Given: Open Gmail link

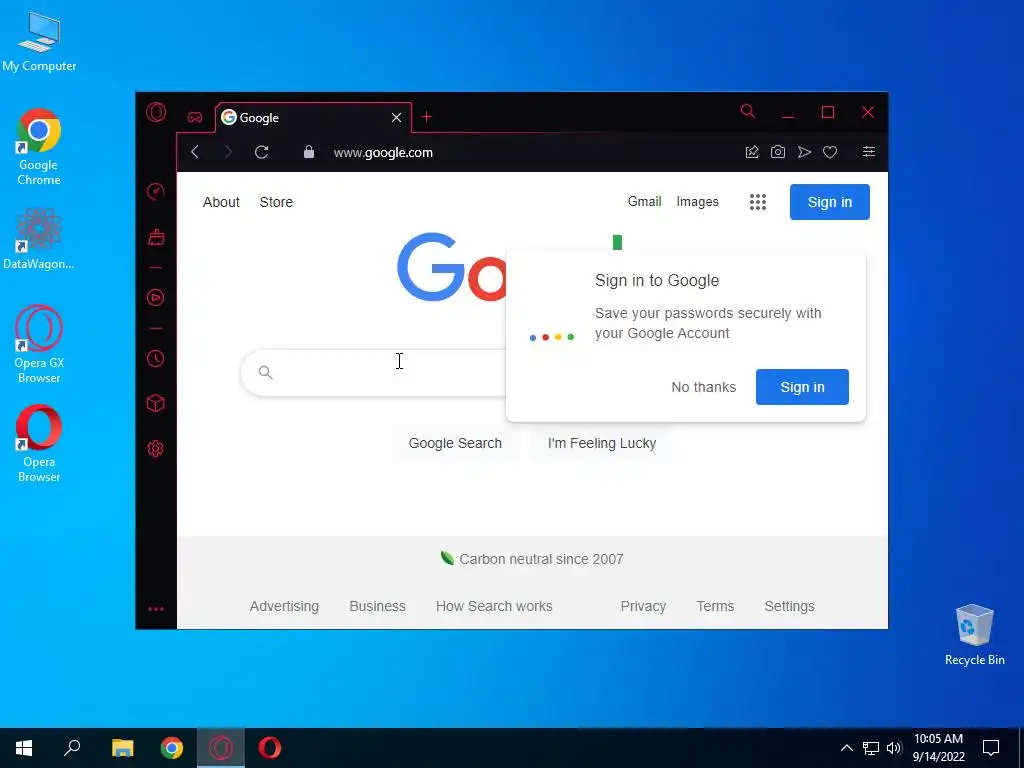Looking at the screenshot, I should click(x=645, y=201).
